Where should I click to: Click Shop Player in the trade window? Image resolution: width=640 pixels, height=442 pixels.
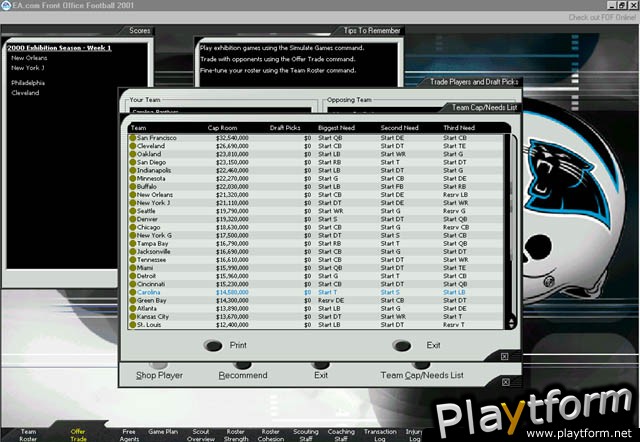pos(159,375)
